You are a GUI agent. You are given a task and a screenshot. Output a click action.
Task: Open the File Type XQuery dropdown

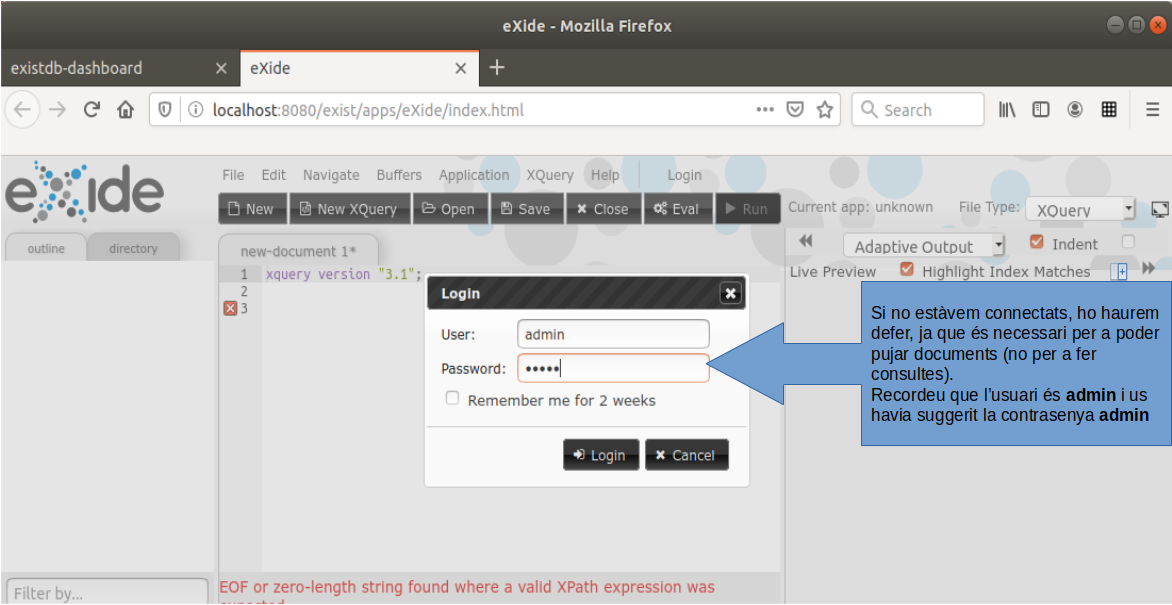tap(1080, 209)
